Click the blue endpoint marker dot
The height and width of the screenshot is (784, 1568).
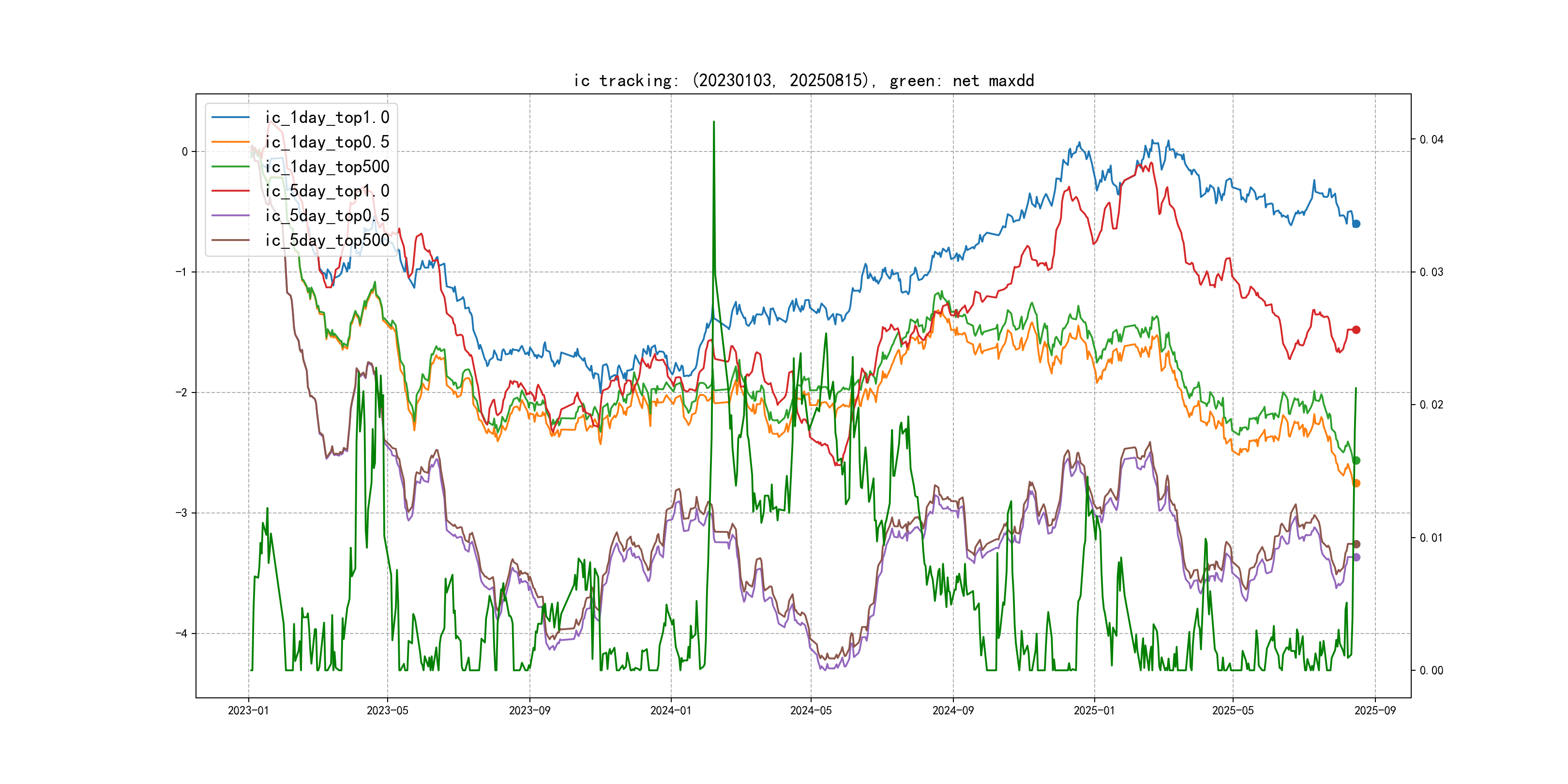[x=1356, y=224]
